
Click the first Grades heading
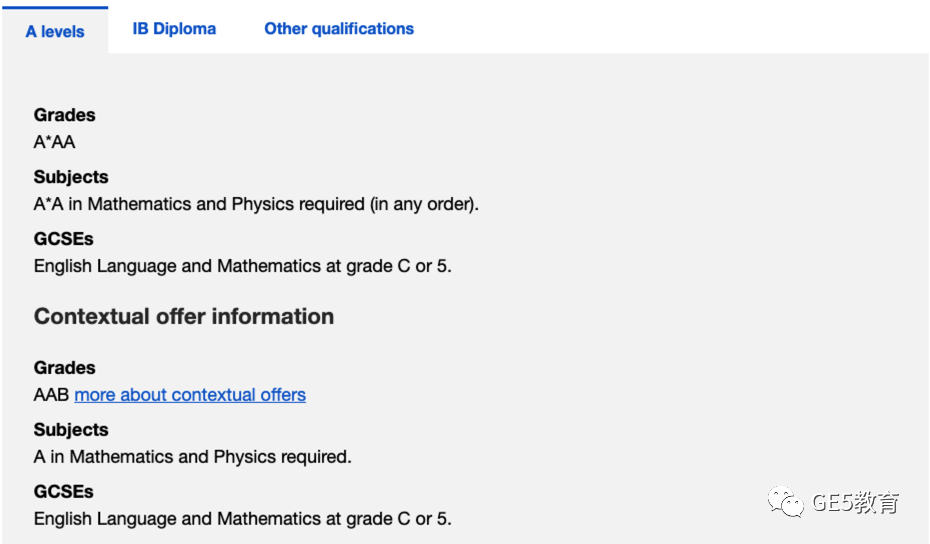pyautogui.click(x=65, y=114)
